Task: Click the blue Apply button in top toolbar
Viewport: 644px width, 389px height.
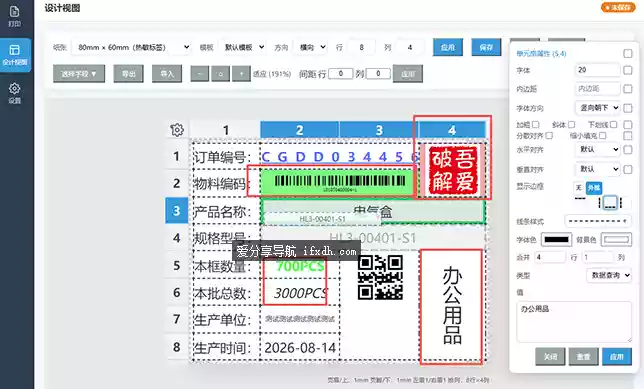Action: pos(448,47)
